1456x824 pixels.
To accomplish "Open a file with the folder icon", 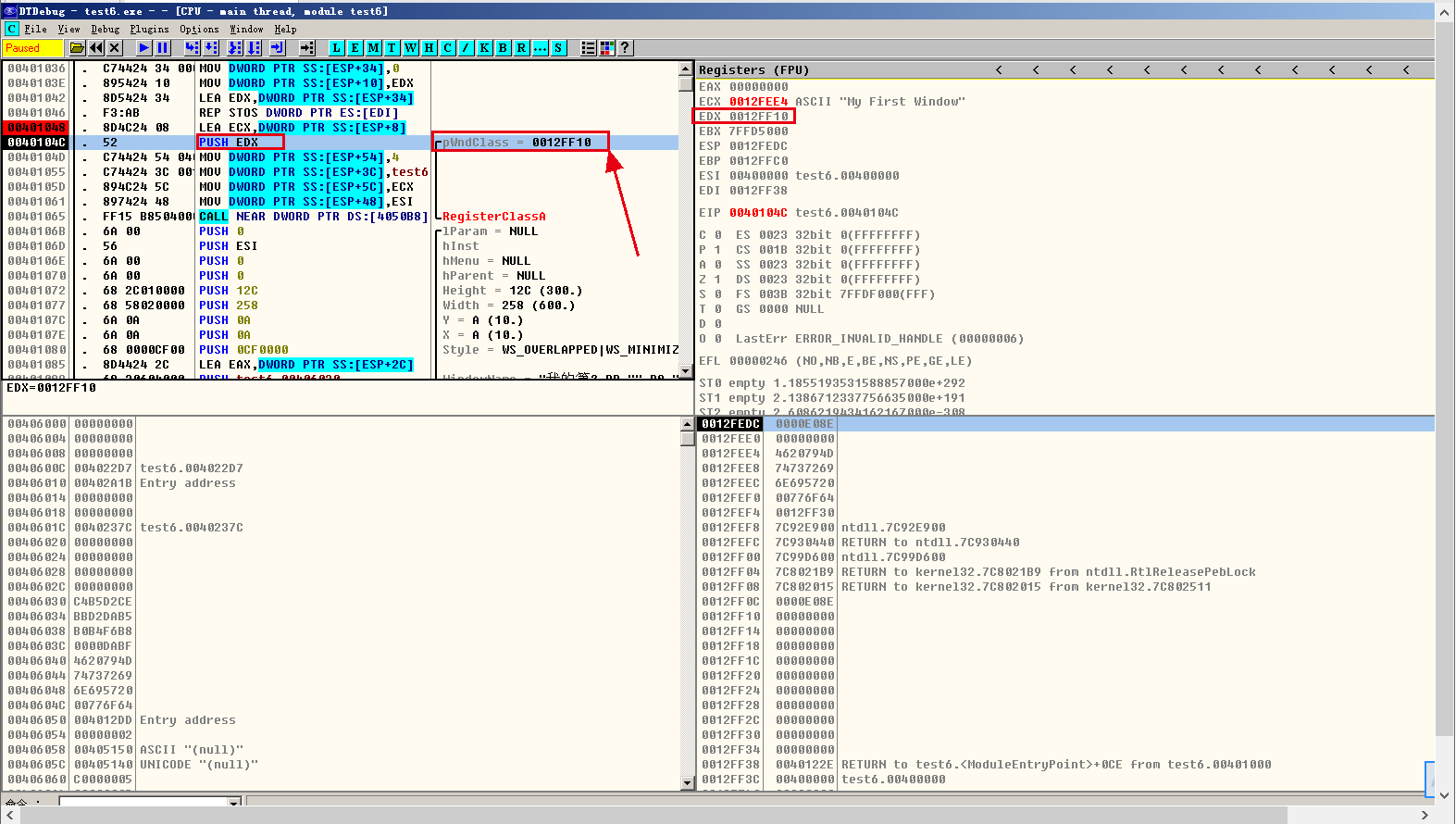I will [78, 48].
